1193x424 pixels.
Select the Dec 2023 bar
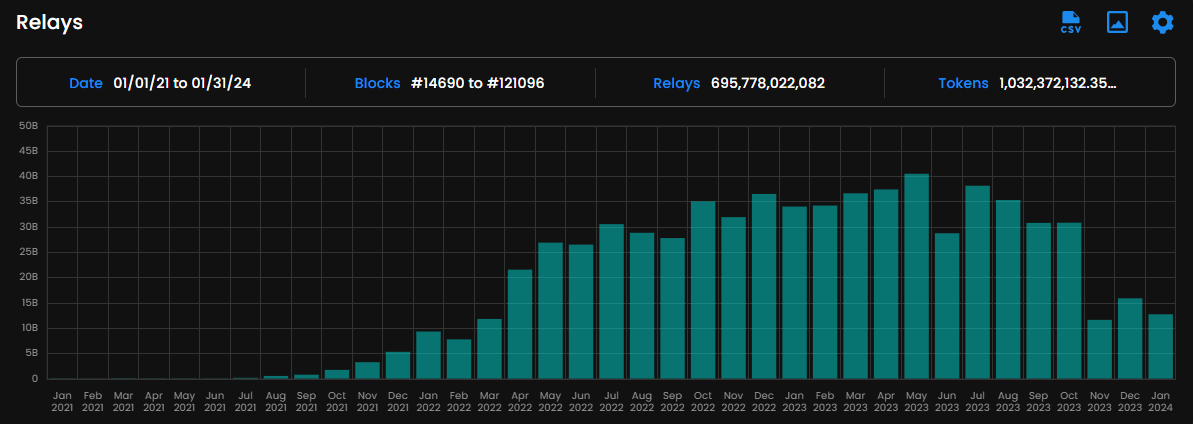click(1130, 339)
